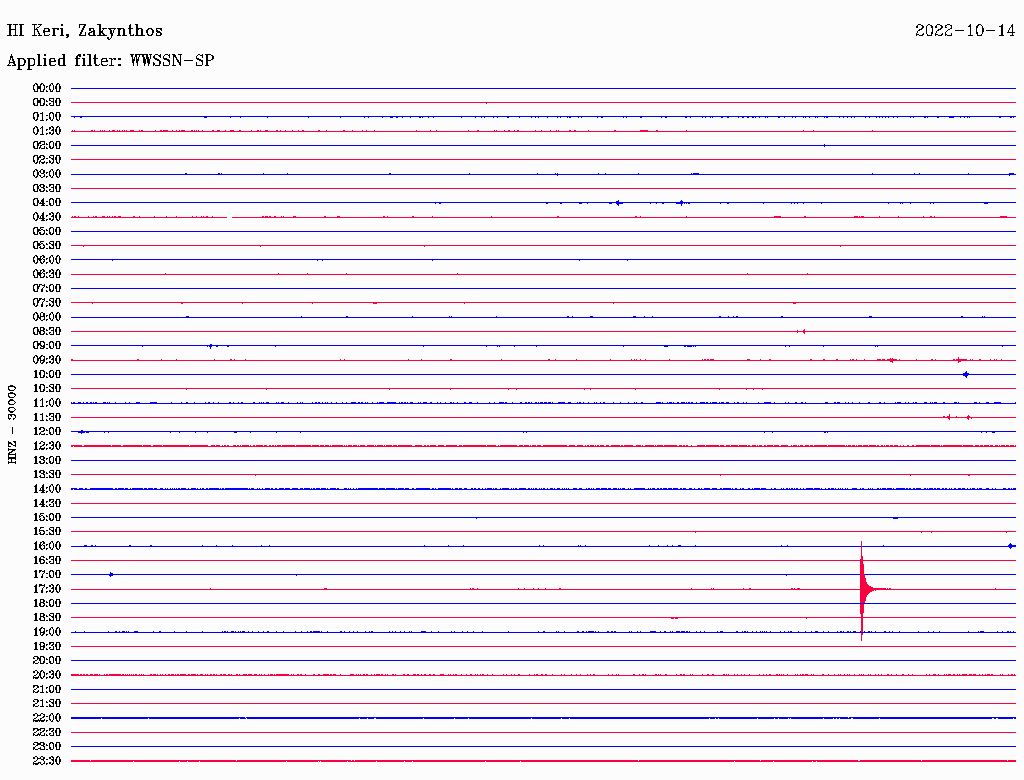Click the 19:00 time label
This screenshot has width=1024, height=780.
click(46, 632)
